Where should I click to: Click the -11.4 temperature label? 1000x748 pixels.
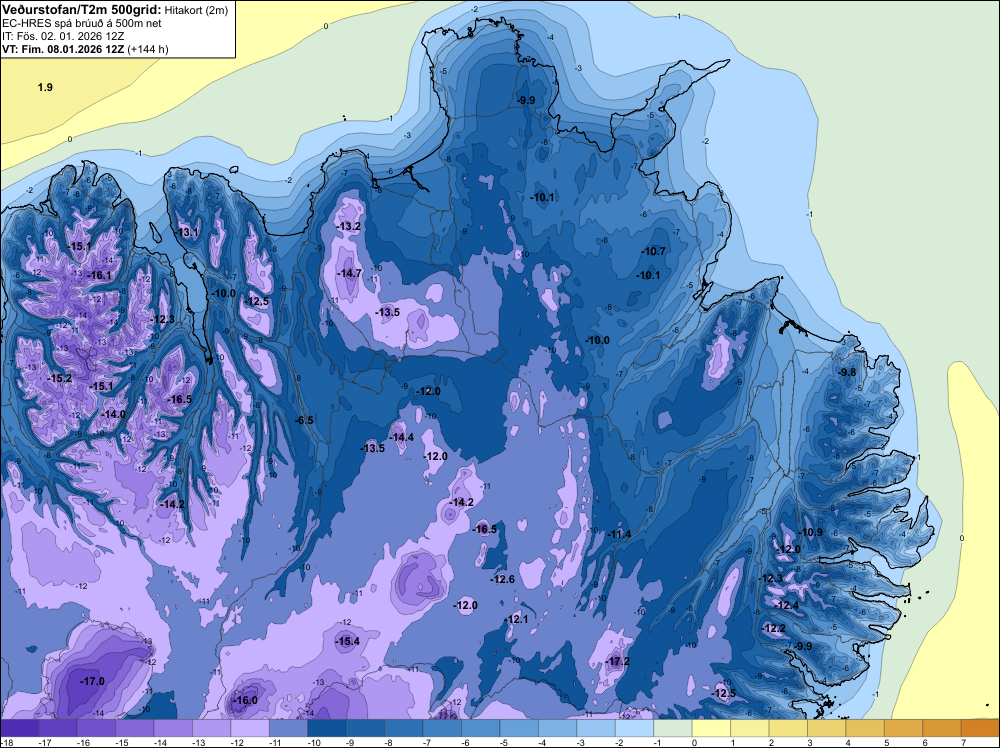click(619, 534)
